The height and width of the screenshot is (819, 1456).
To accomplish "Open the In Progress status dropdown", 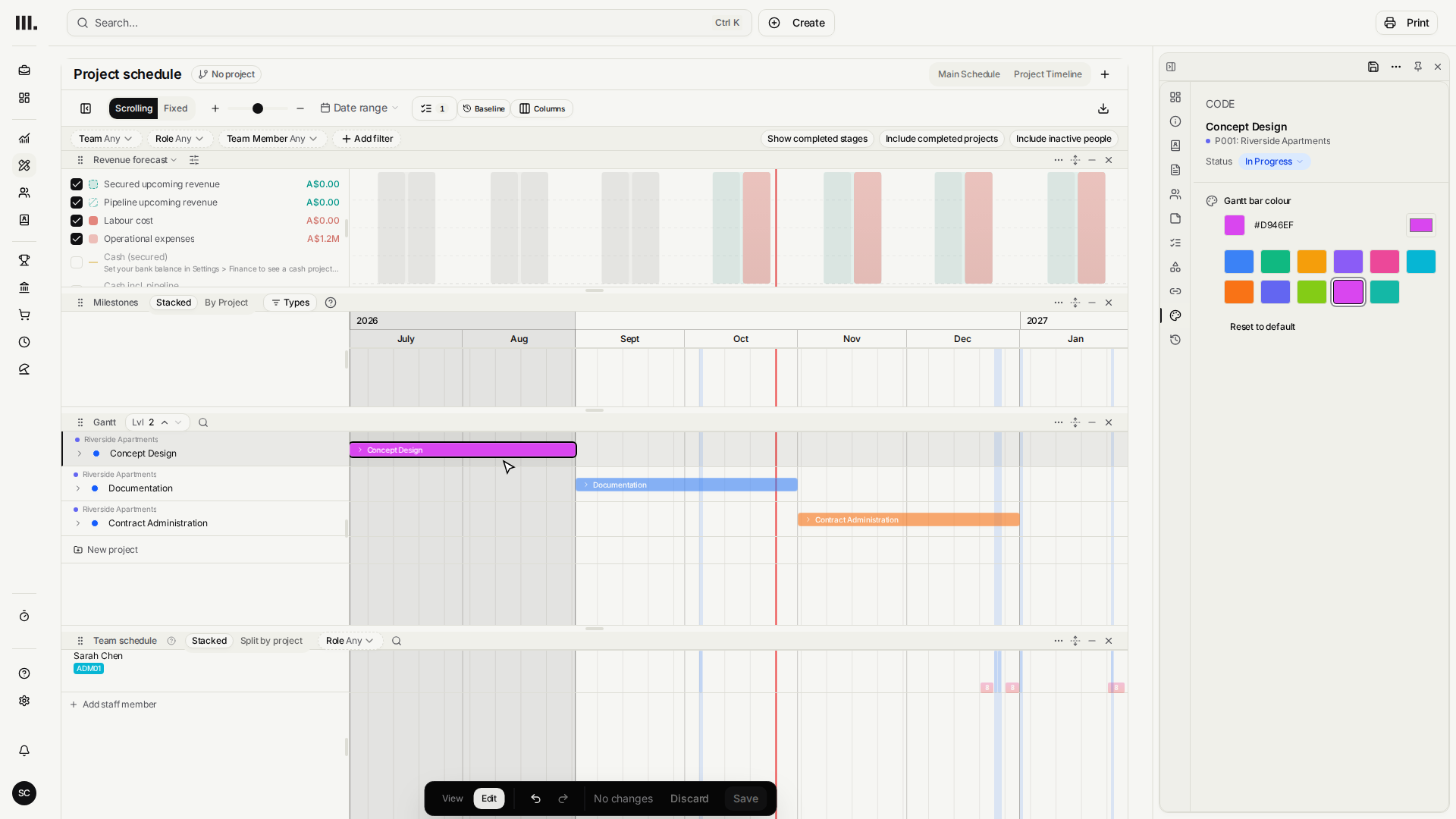I will click(1274, 162).
